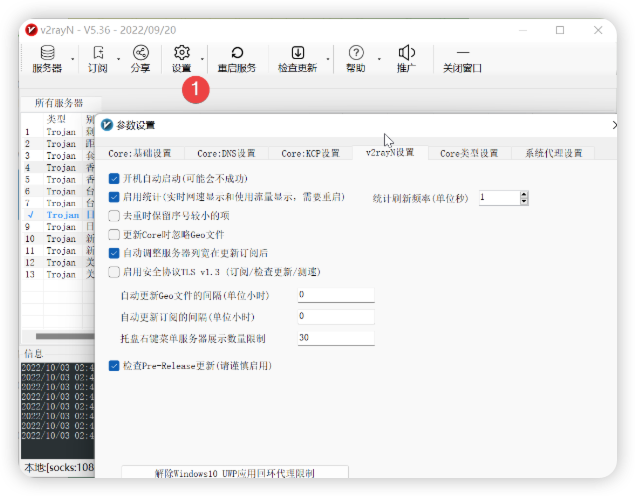635x496 pixels.
Task: Expand the dropdown arrow beside 订阅
Action: point(119,59)
